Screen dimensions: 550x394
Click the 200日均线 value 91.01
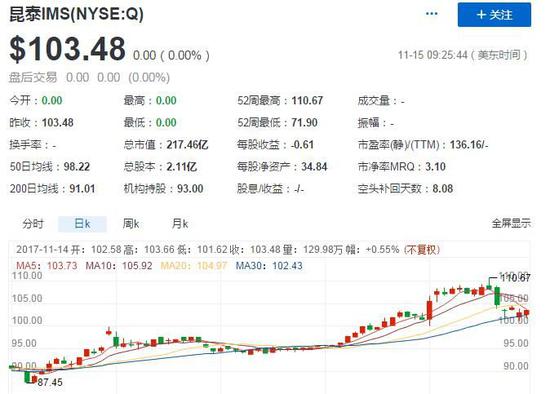click(x=82, y=189)
